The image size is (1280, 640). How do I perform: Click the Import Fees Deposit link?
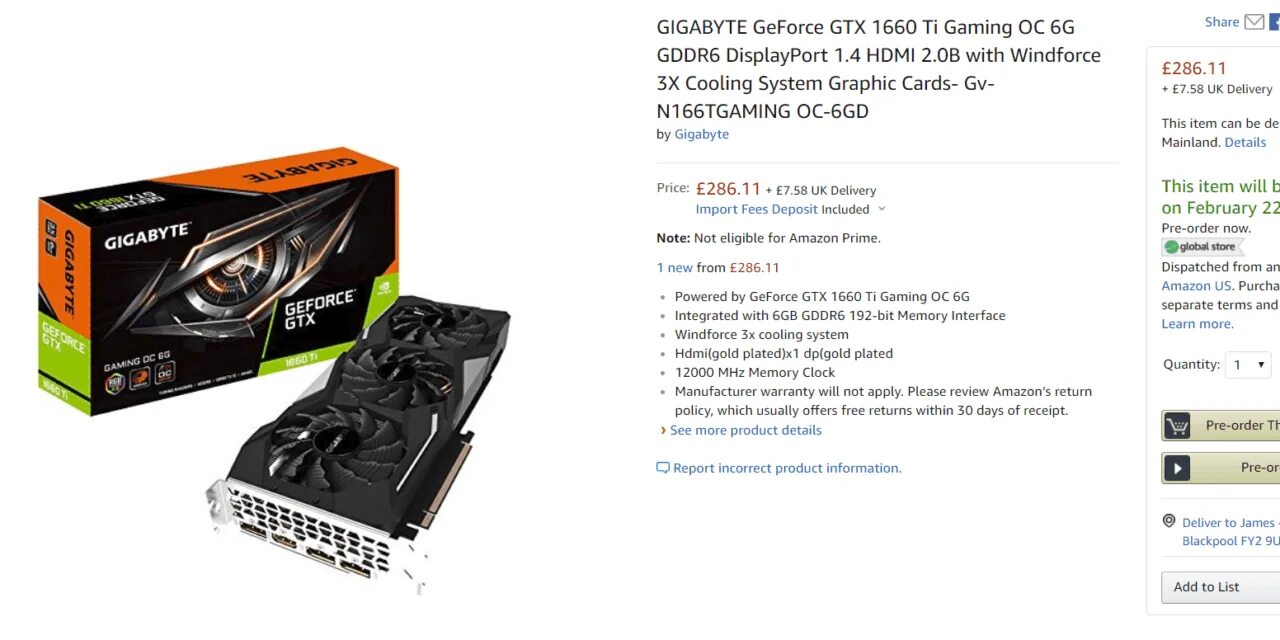[x=757, y=209]
